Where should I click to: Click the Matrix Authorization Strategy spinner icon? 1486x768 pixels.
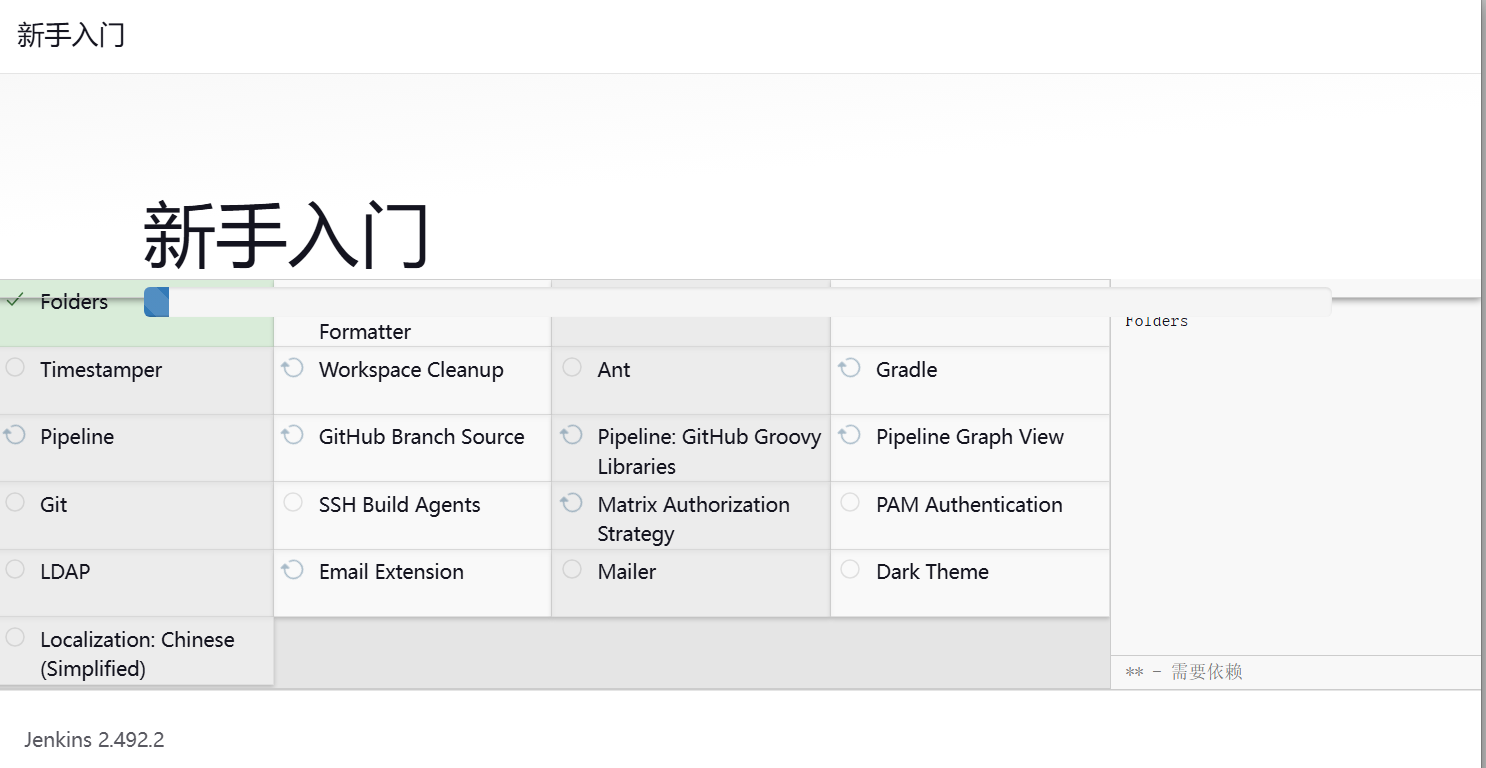pyautogui.click(x=571, y=502)
